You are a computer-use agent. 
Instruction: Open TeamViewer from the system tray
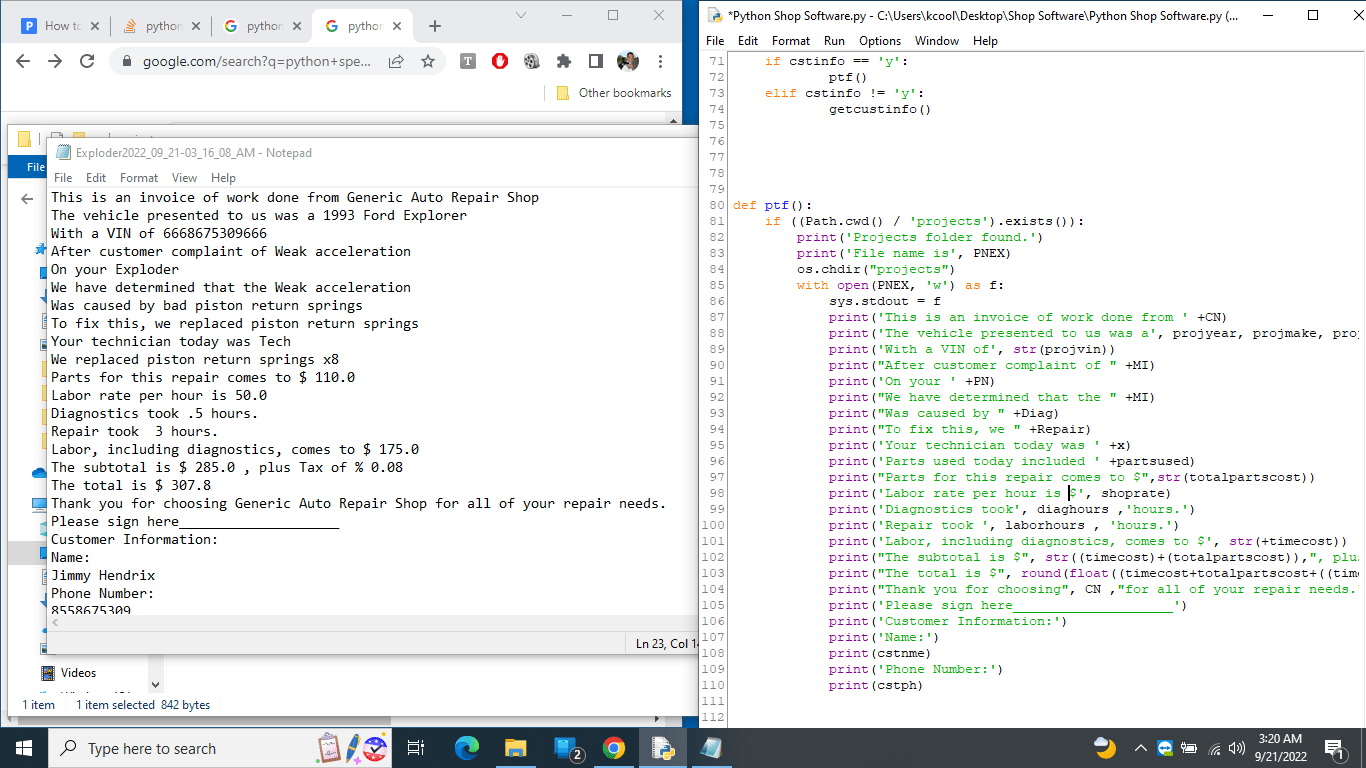tap(1165, 748)
